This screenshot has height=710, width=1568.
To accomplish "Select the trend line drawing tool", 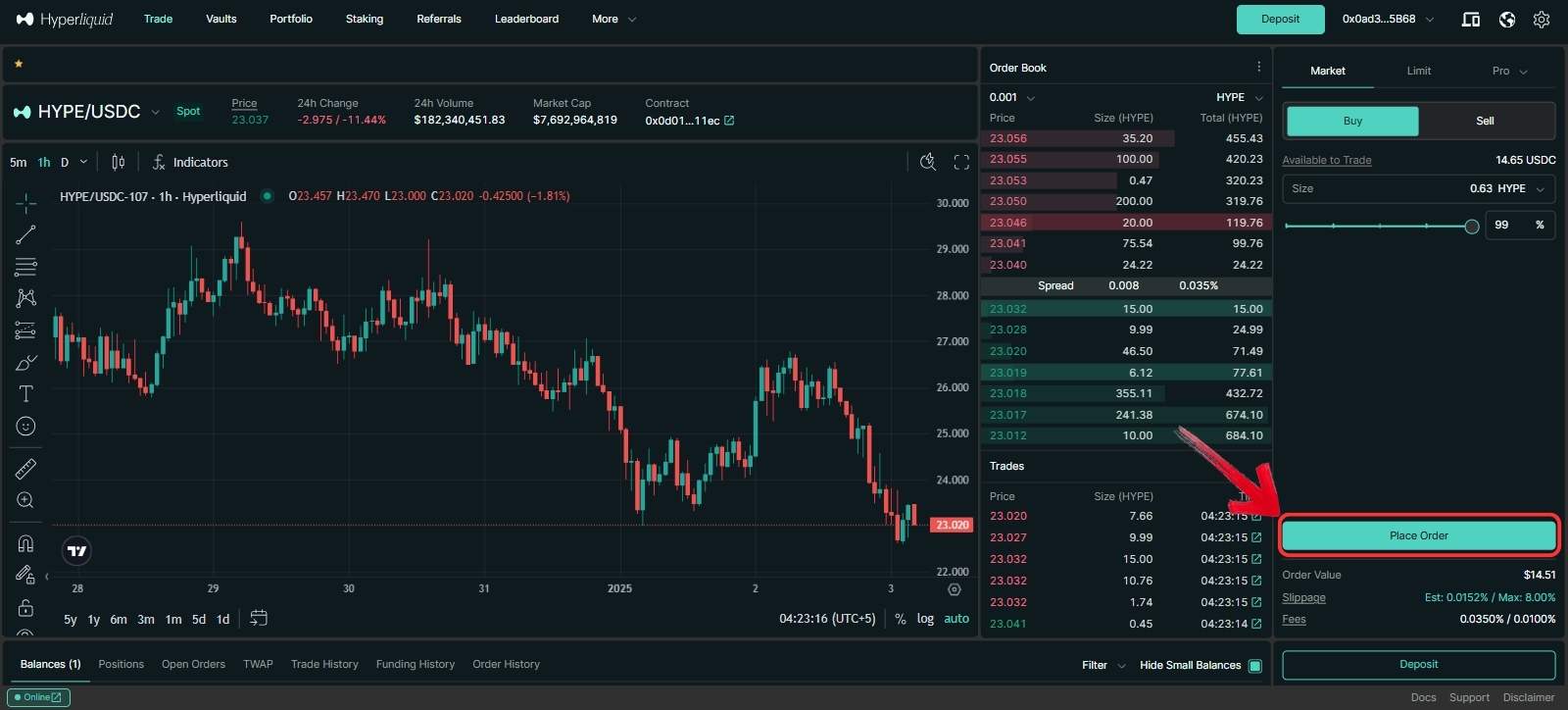I will pos(26,234).
